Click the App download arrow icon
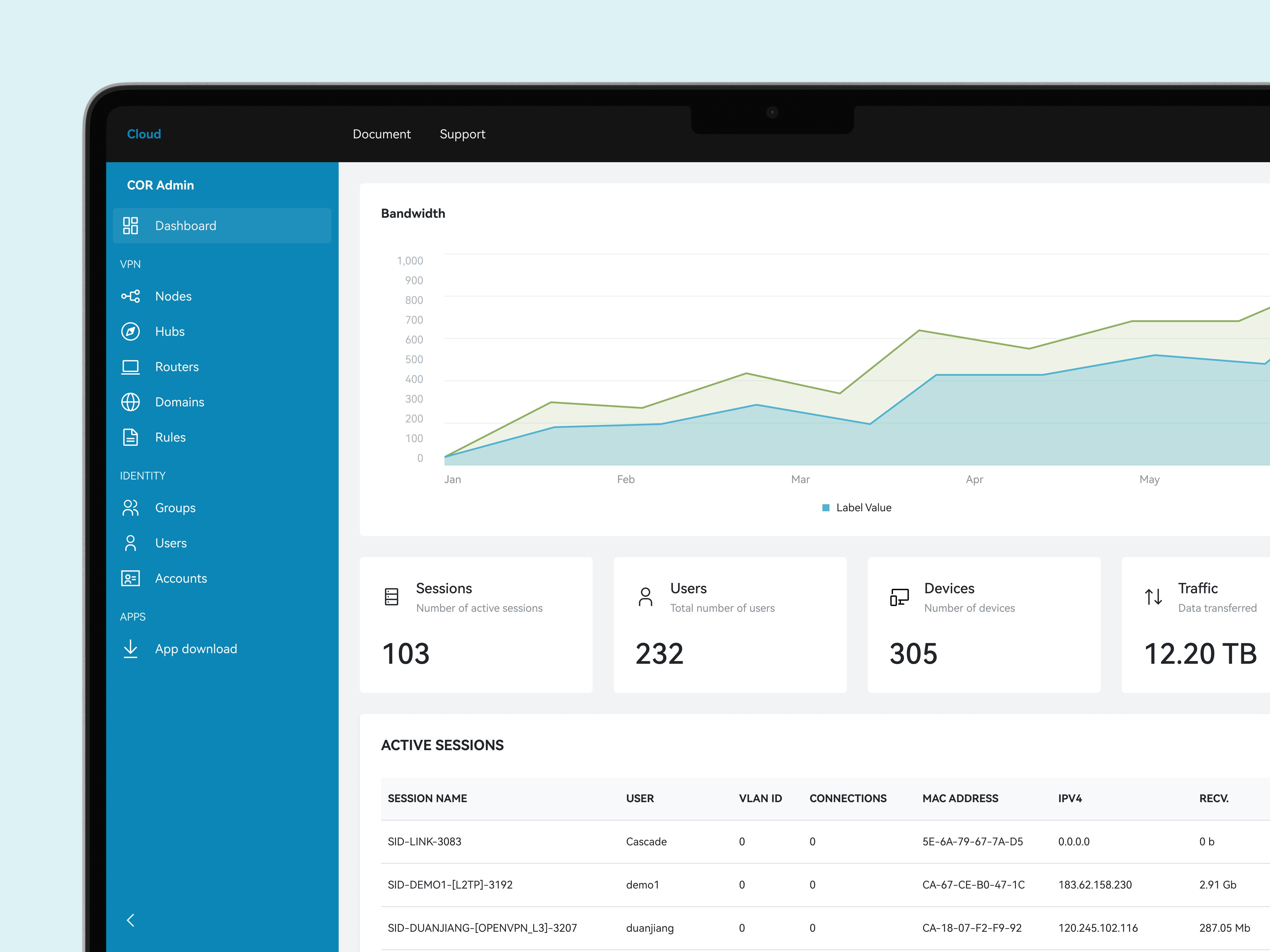1270x952 pixels. (130, 649)
